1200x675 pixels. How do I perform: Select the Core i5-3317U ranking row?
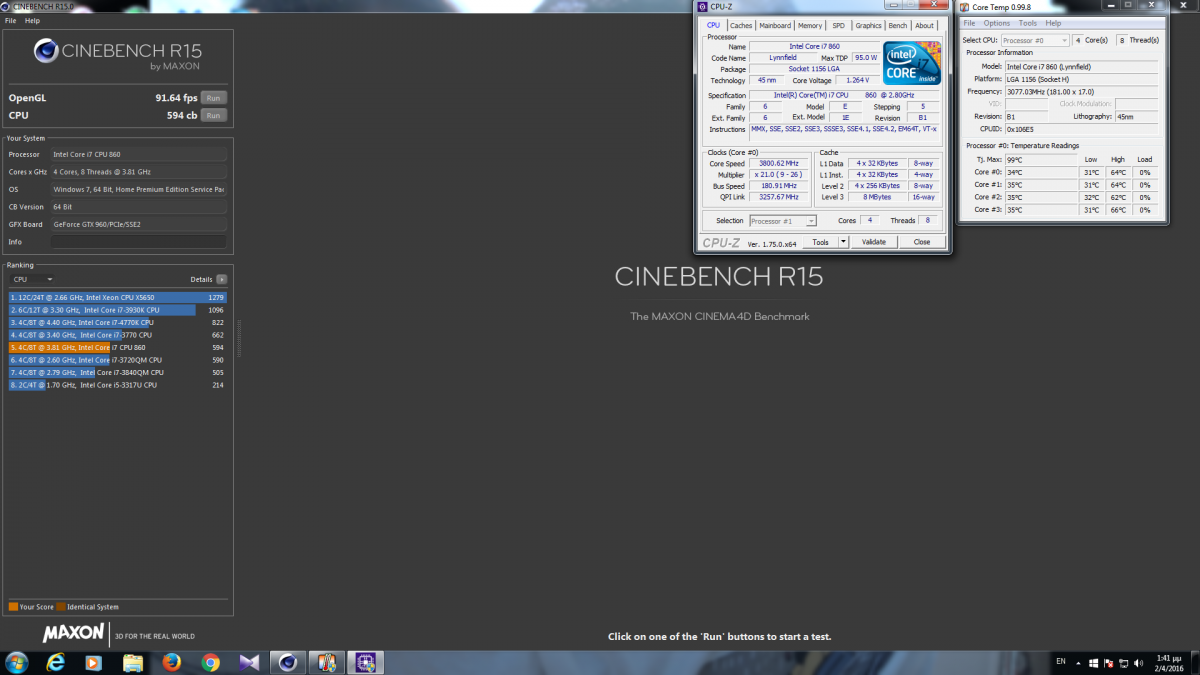[x=118, y=385]
